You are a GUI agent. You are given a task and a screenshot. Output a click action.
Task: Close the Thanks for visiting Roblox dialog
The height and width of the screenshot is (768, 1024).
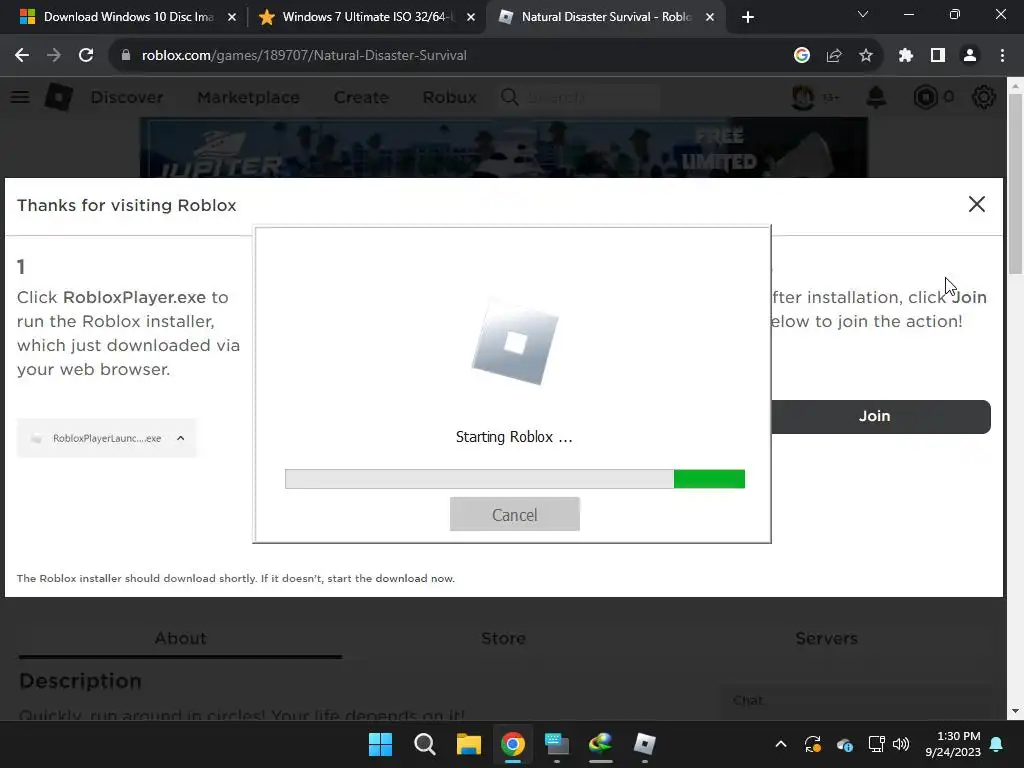click(976, 204)
